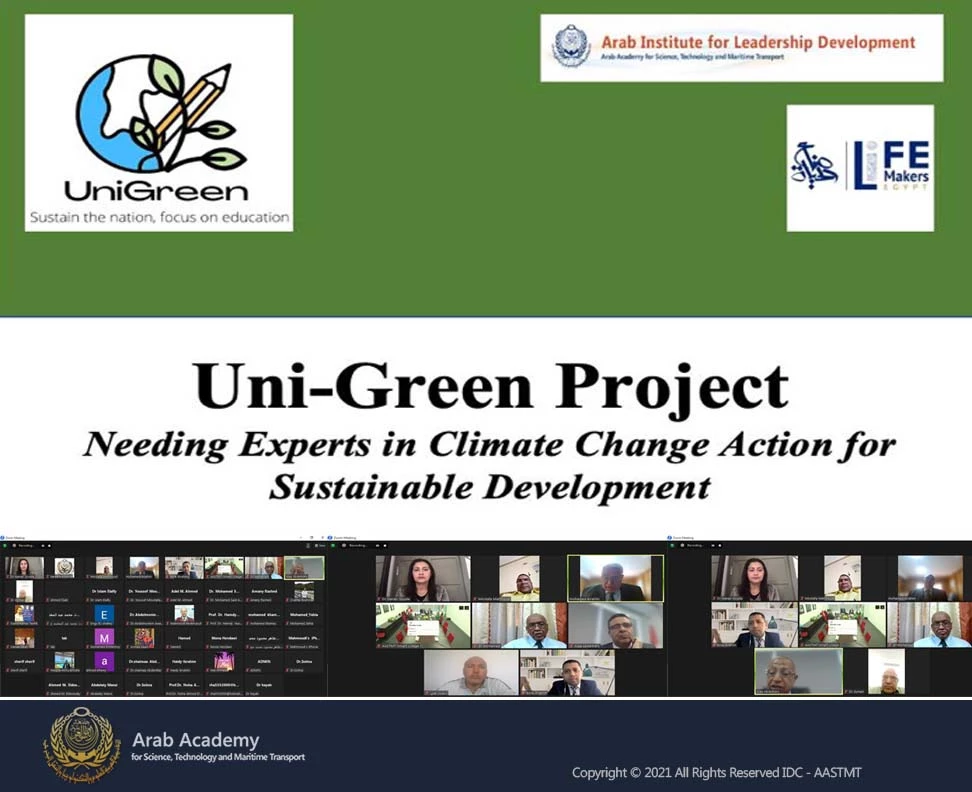Click the purple 'M' avatar participant tile

(104, 638)
